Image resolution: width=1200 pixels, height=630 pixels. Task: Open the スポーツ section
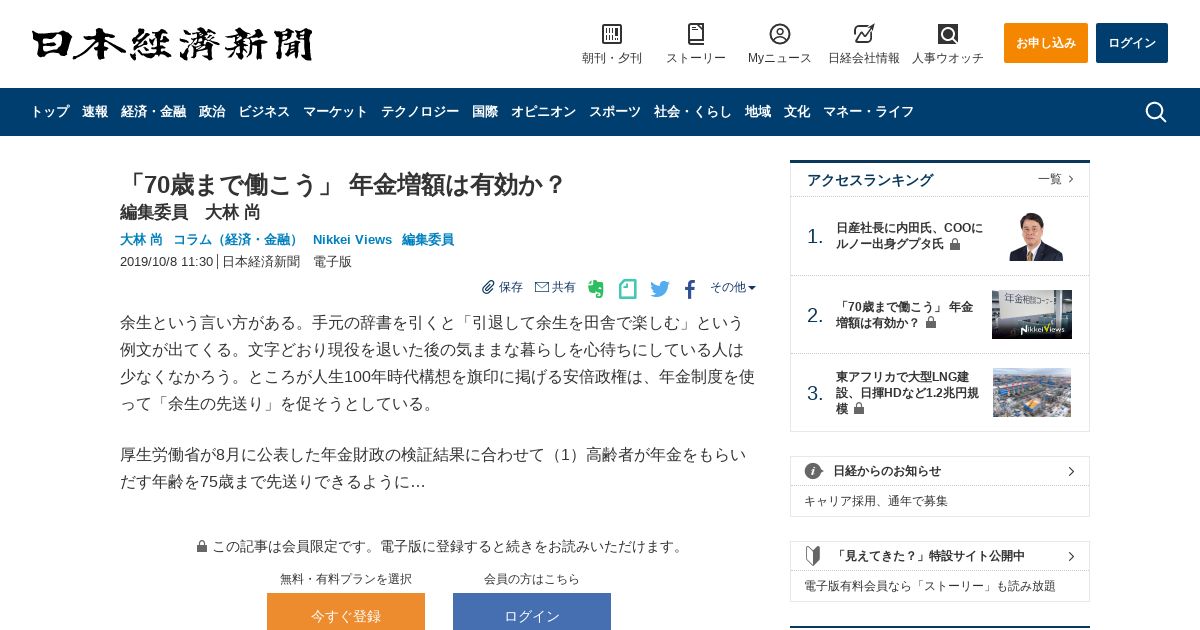click(615, 112)
